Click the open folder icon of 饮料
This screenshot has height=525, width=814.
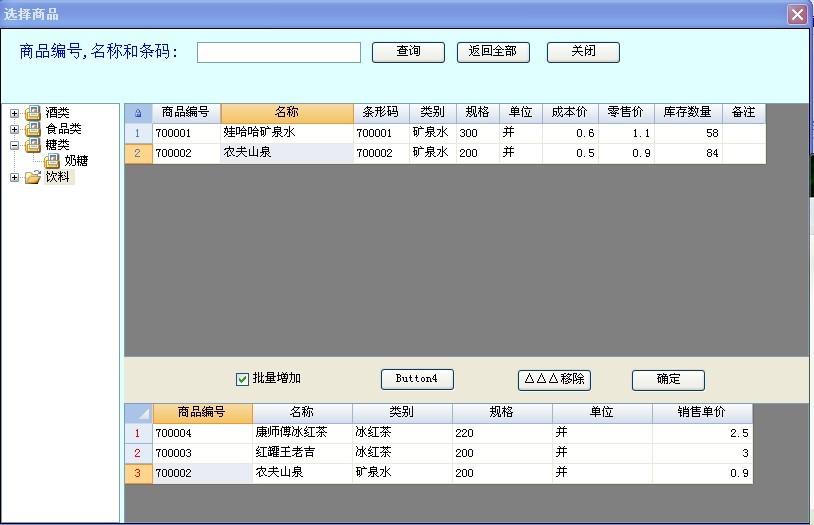tap(33, 177)
